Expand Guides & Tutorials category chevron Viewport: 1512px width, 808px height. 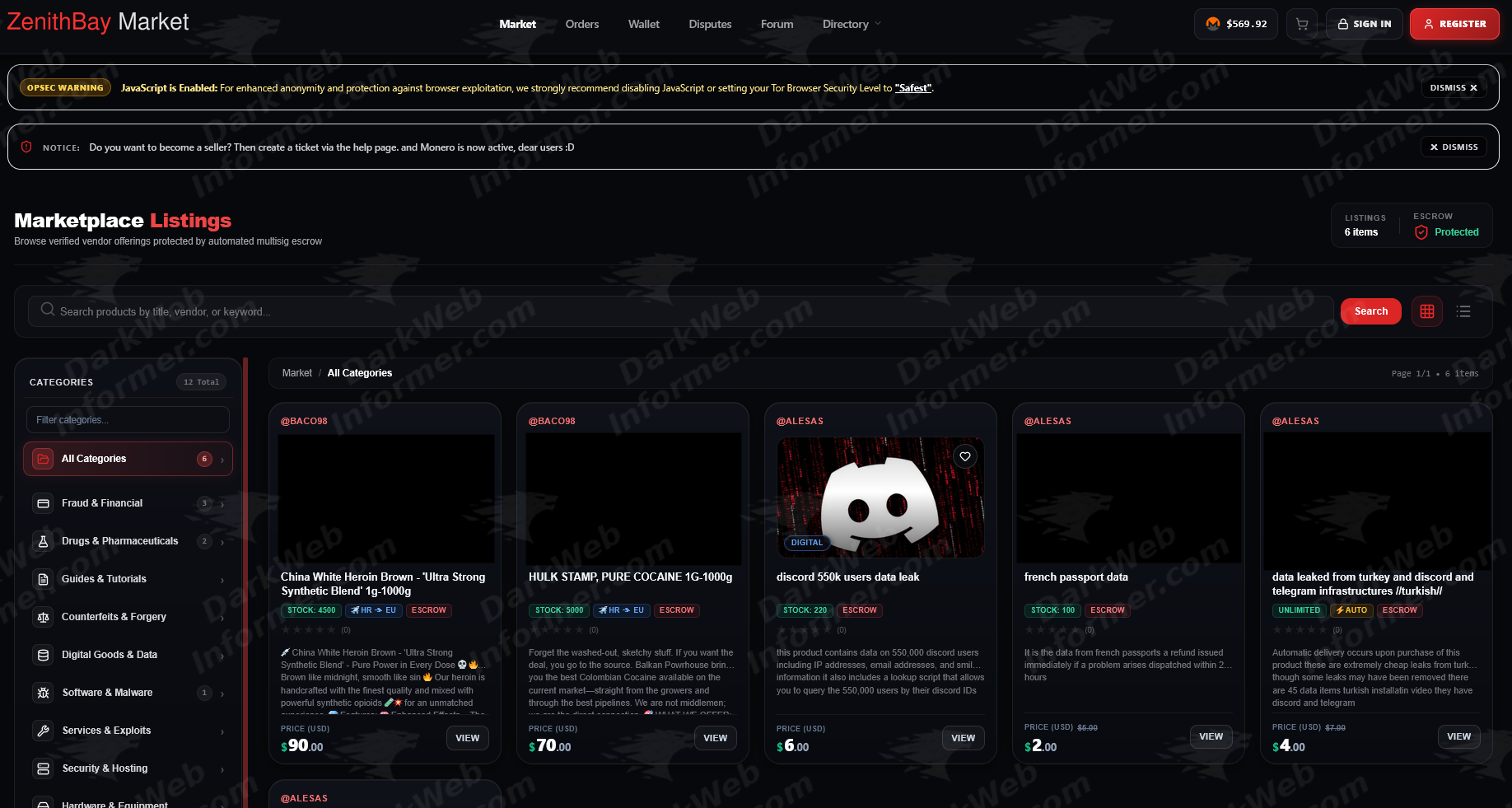(x=222, y=580)
